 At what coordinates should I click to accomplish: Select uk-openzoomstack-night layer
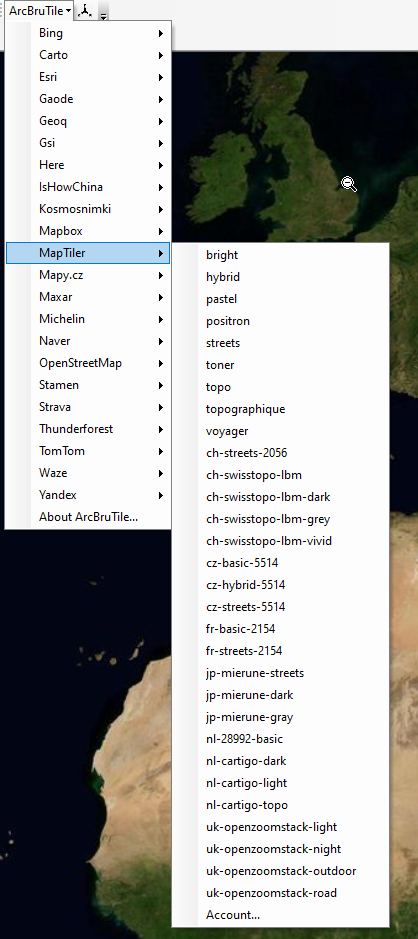(x=280, y=849)
